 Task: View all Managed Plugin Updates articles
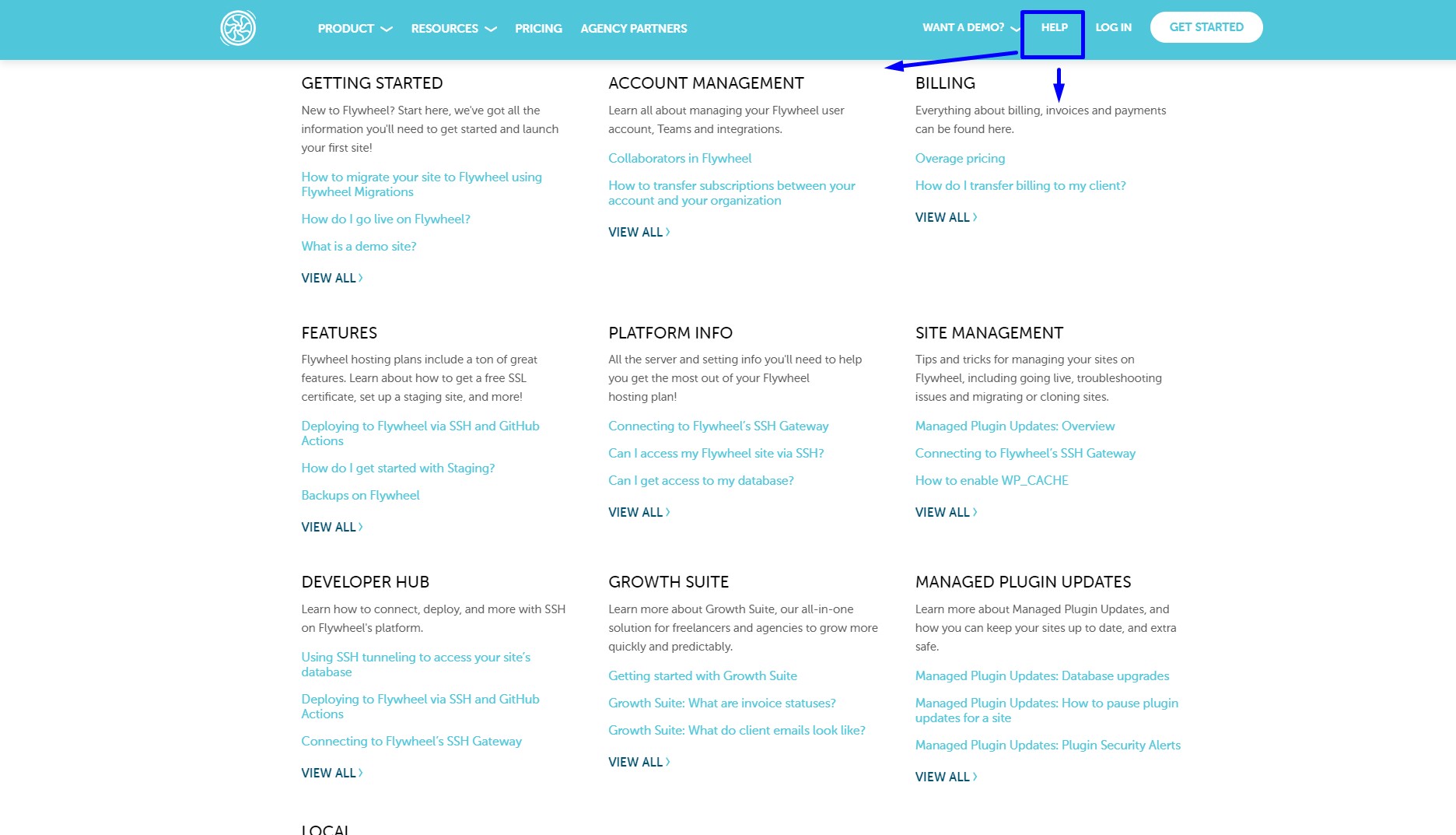947,777
